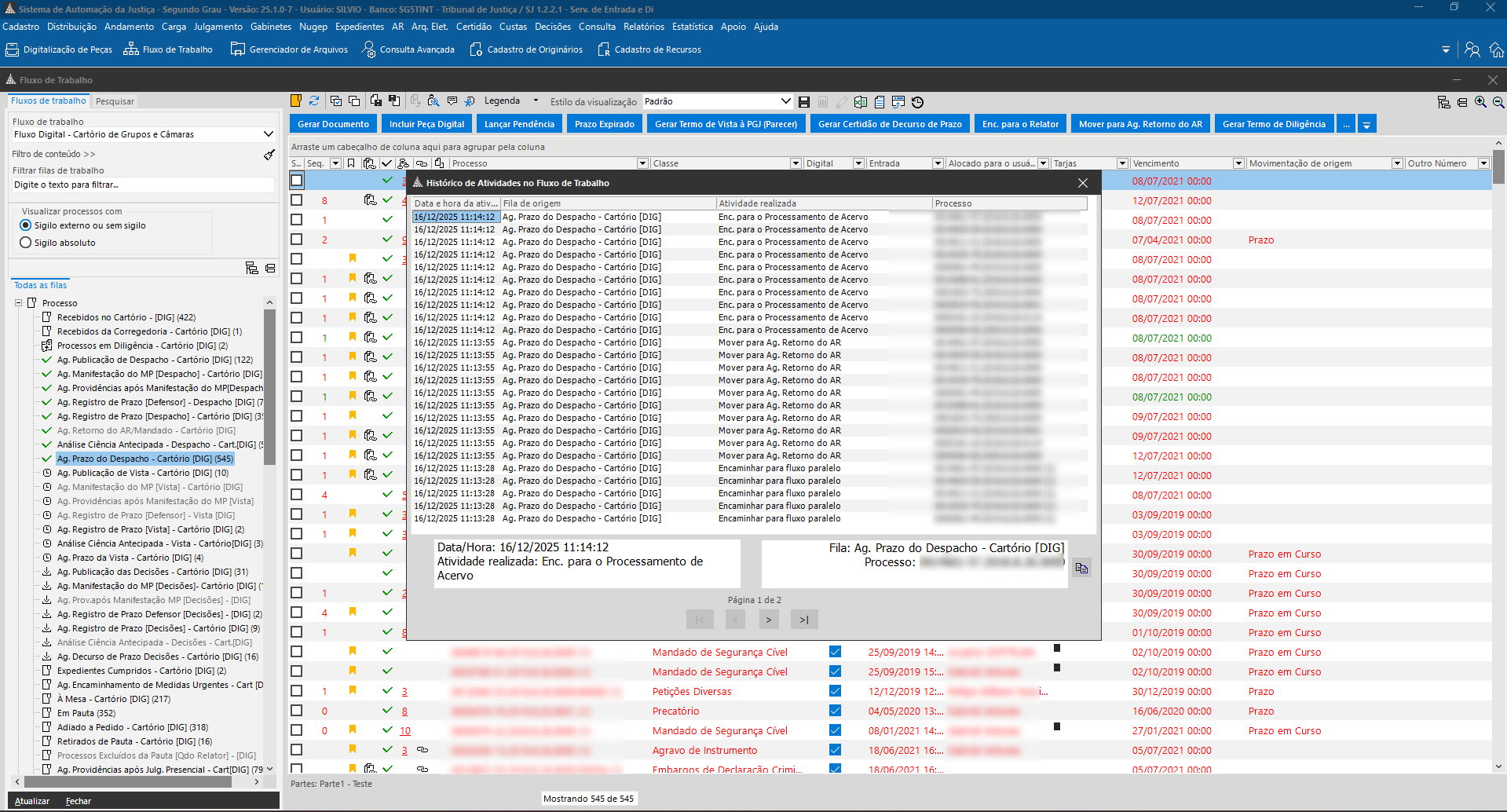Click the filter queues text input field
The width and height of the screenshot is (1507, 812).
pos(143,185)
